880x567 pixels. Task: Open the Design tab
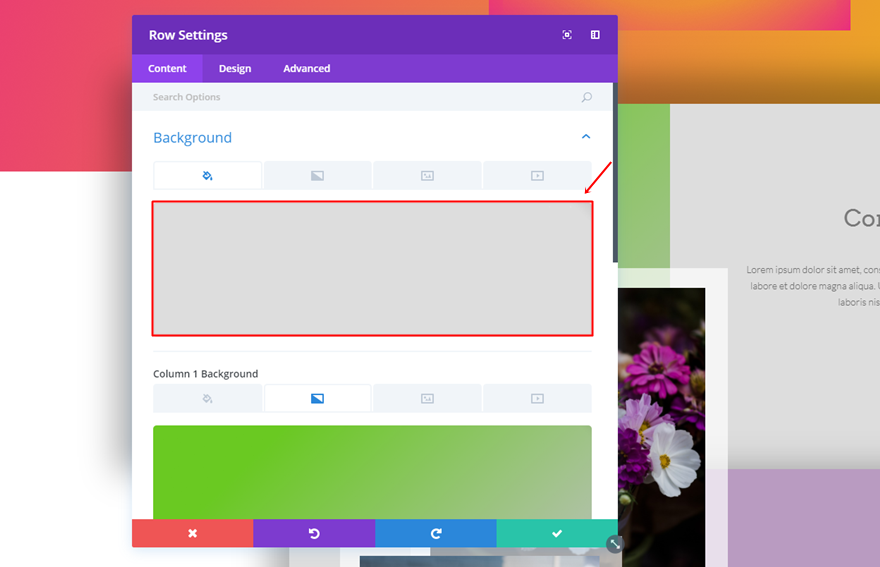pyautogui.click(x=235, y=68)
